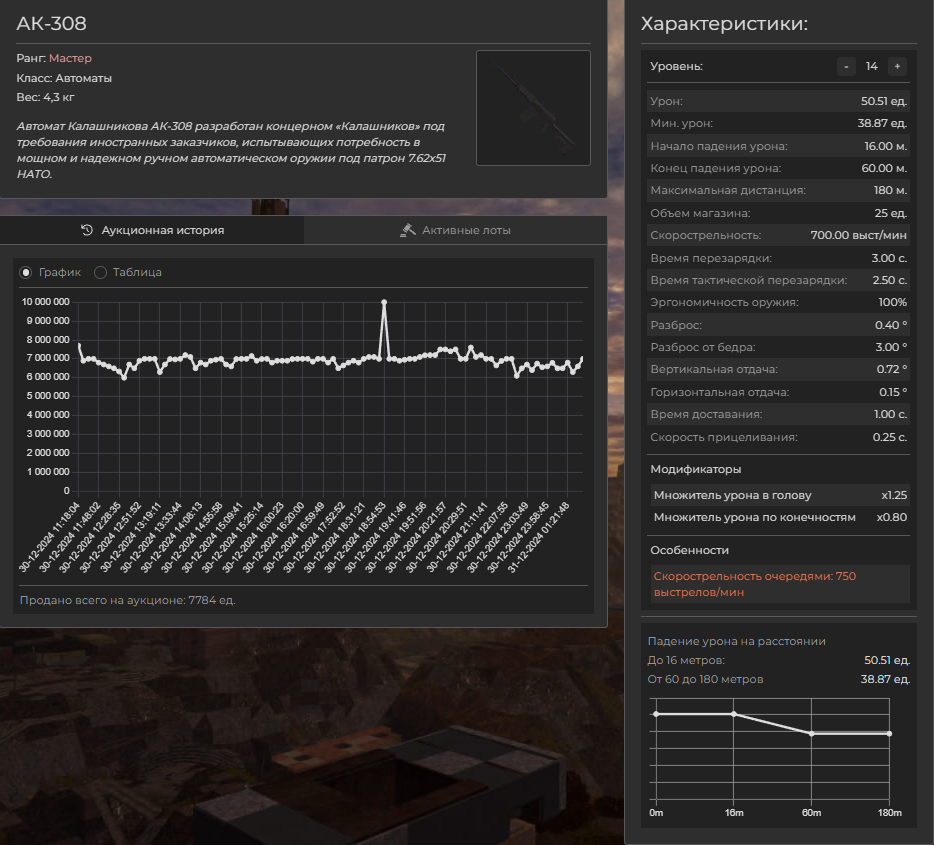Click the 60m point on damage falloff graph

811,734
